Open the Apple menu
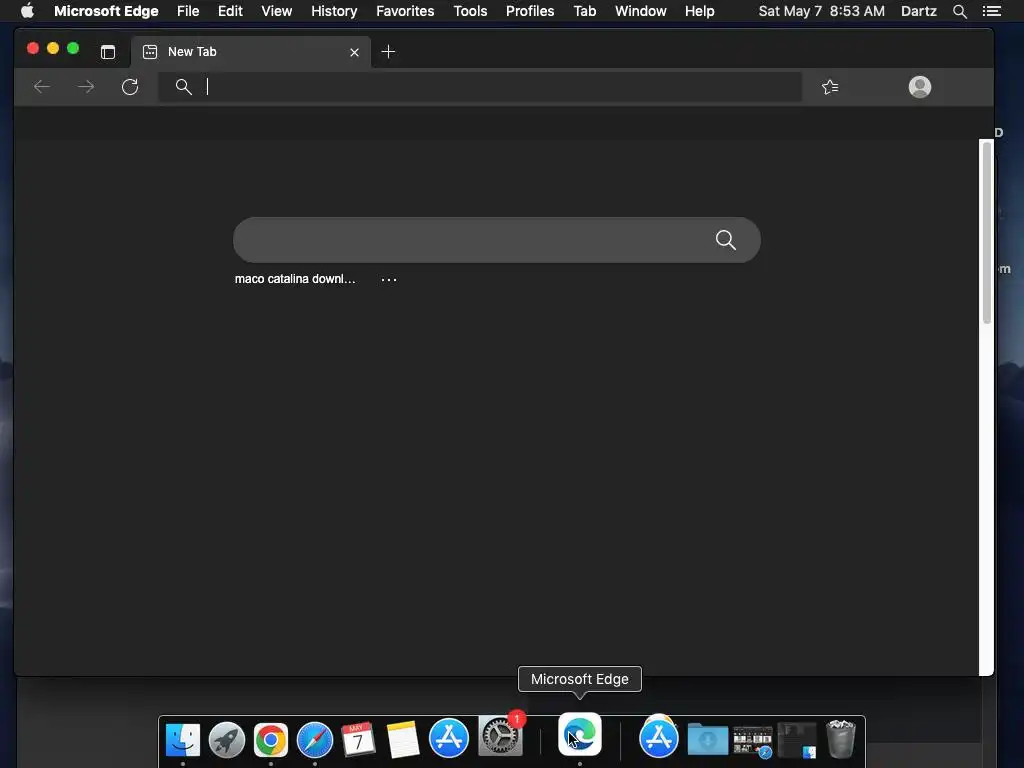This screenshot has width=1024, height=768. click(27, 11)
